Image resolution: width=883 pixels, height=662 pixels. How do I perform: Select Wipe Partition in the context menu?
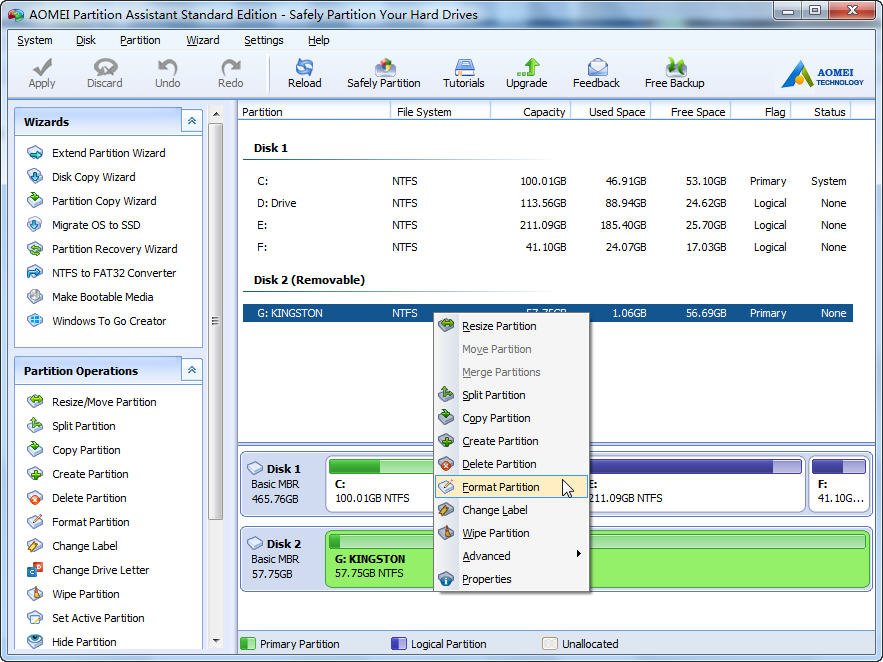pyautogui.click(x=495, y=533)
